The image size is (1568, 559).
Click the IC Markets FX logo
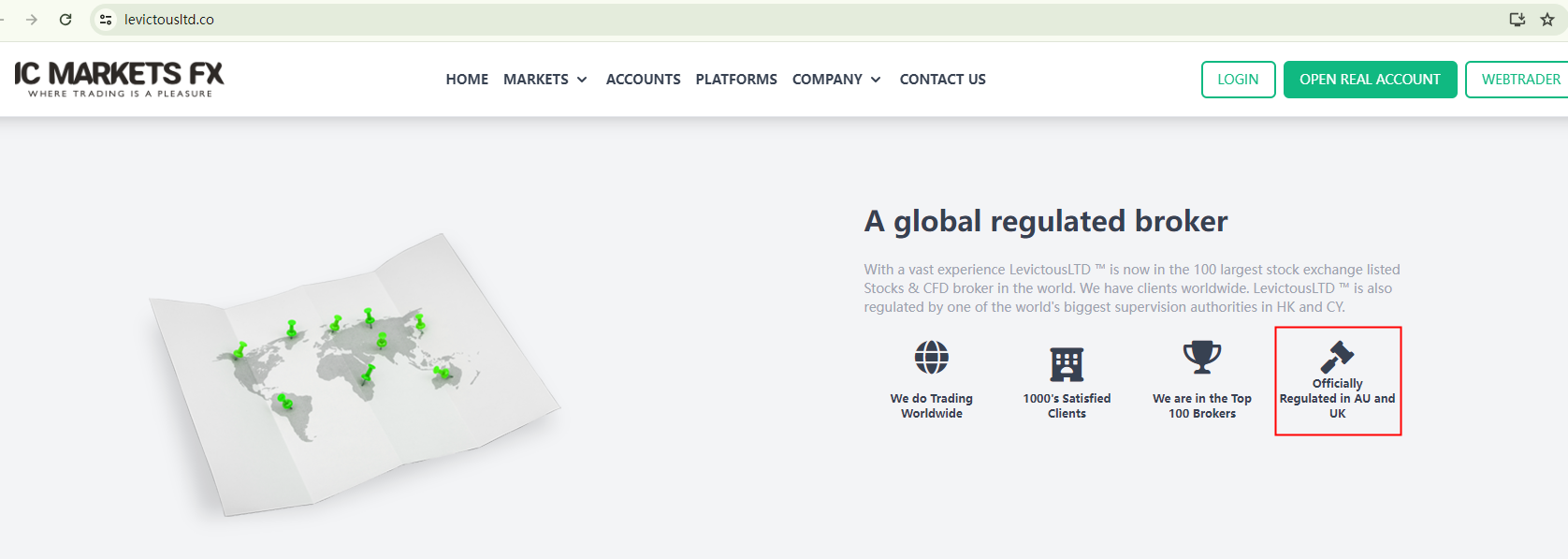point(119,79)
